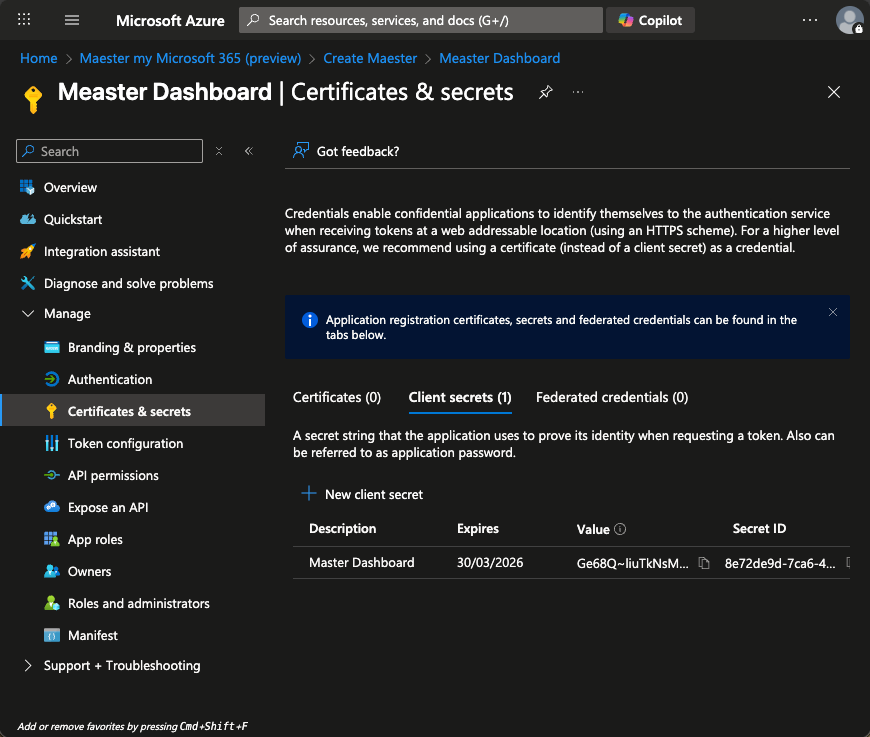The width and height of the screenshot is (870, 737).
Task: Pin the Certificates & secrets blade
Action: (545, 92)
